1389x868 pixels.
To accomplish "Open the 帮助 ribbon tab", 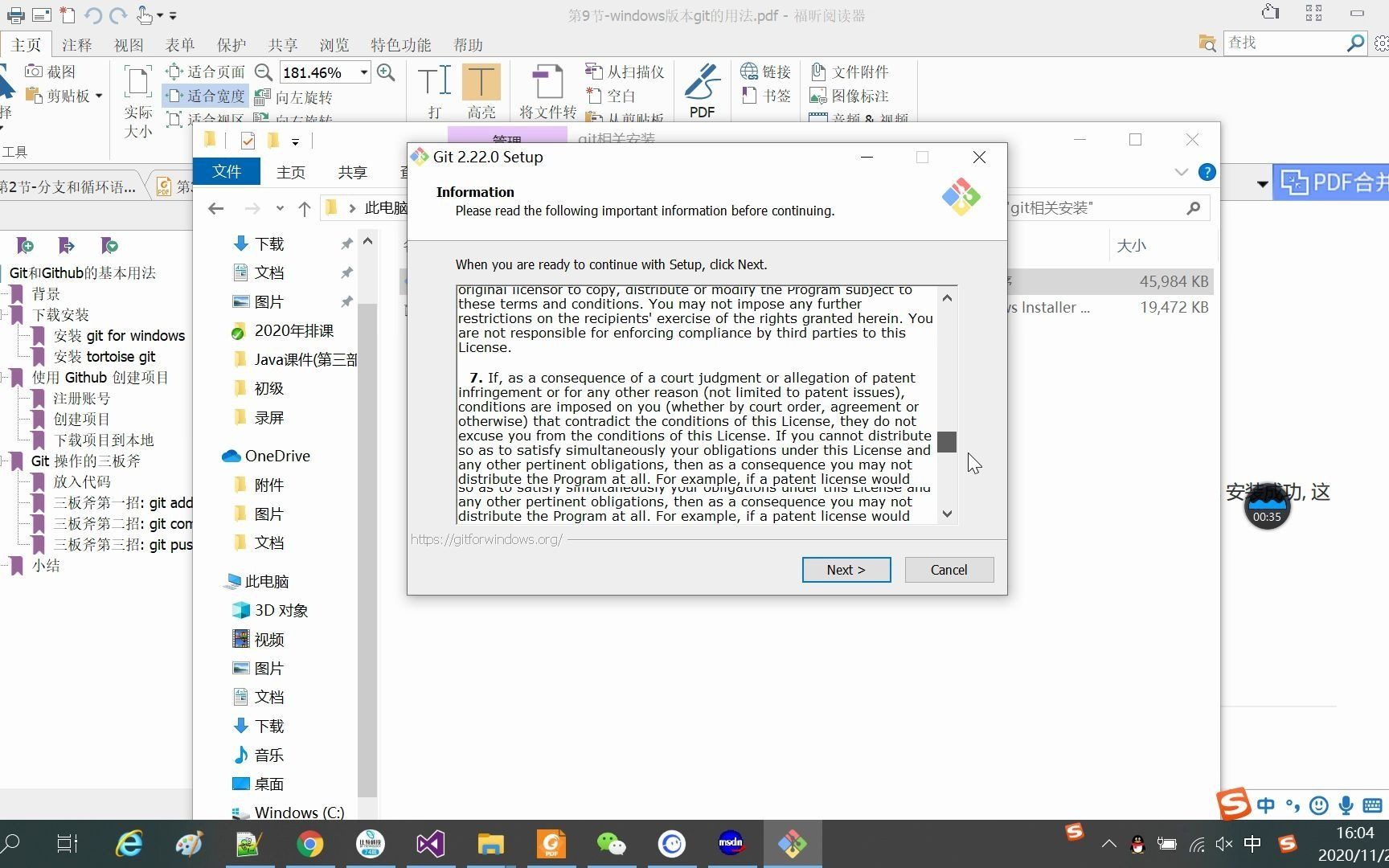I will [x=468, y=45].
